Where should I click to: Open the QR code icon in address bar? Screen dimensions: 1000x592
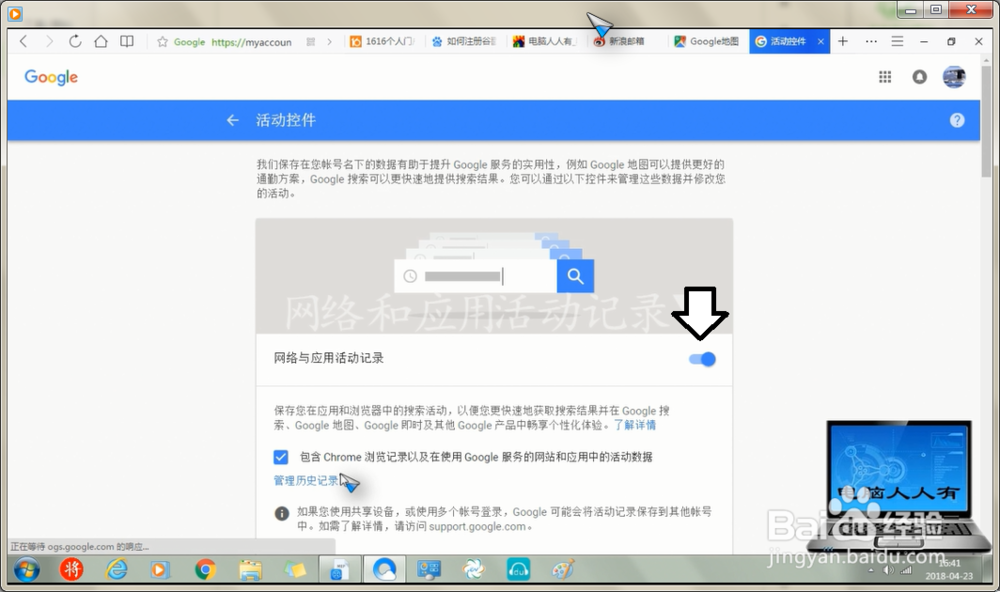point(311,42)
